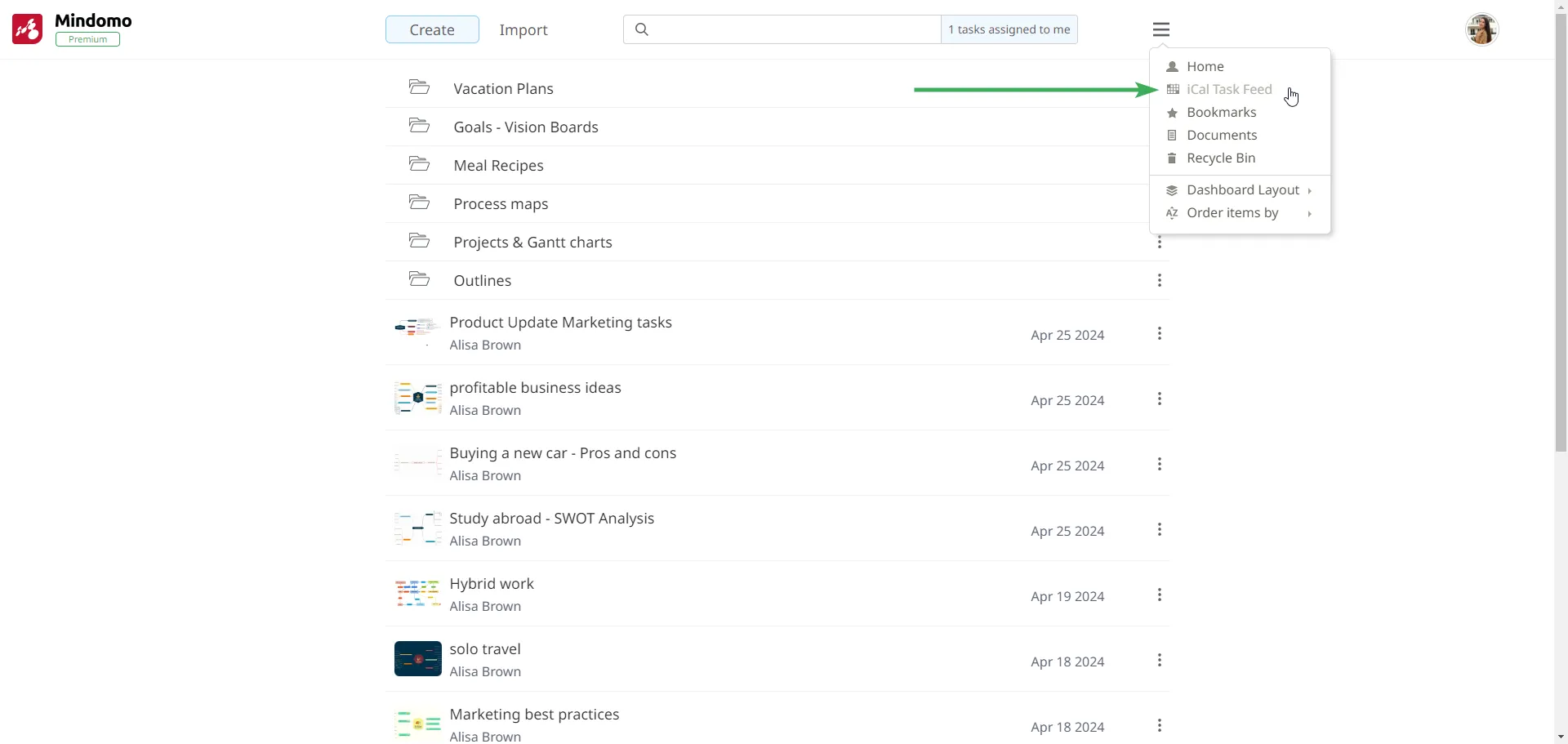Choose Bookmarks in the menu

[x=1221, y=113]
